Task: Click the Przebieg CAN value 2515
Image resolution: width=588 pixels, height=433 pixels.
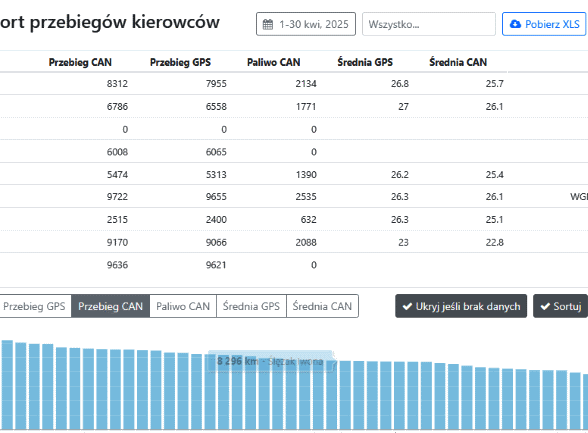Action: pyautogui.click(x=117, y=220)
